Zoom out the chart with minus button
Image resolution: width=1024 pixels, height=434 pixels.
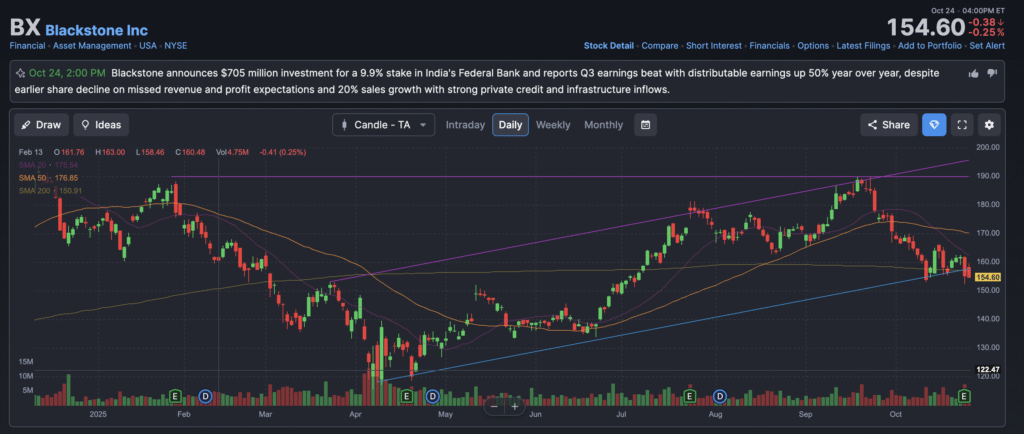point(494,406)
